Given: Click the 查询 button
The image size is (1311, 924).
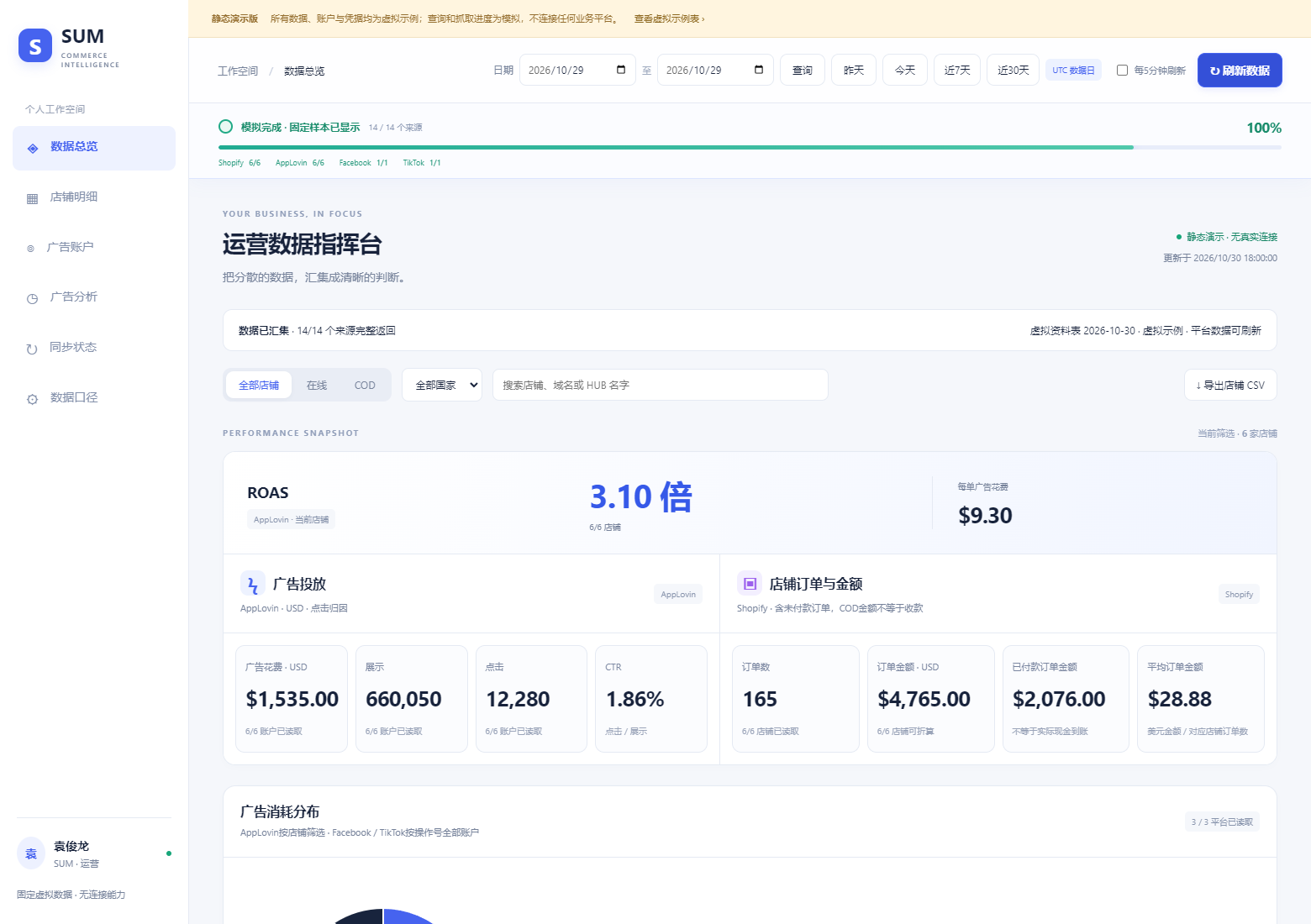Looking at the screenshot, I should tap(803, 70).
